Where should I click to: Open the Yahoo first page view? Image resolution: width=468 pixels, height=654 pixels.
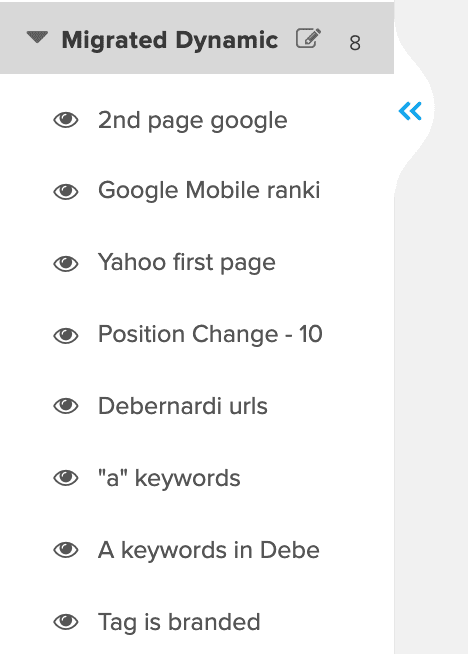coord(187,263)
